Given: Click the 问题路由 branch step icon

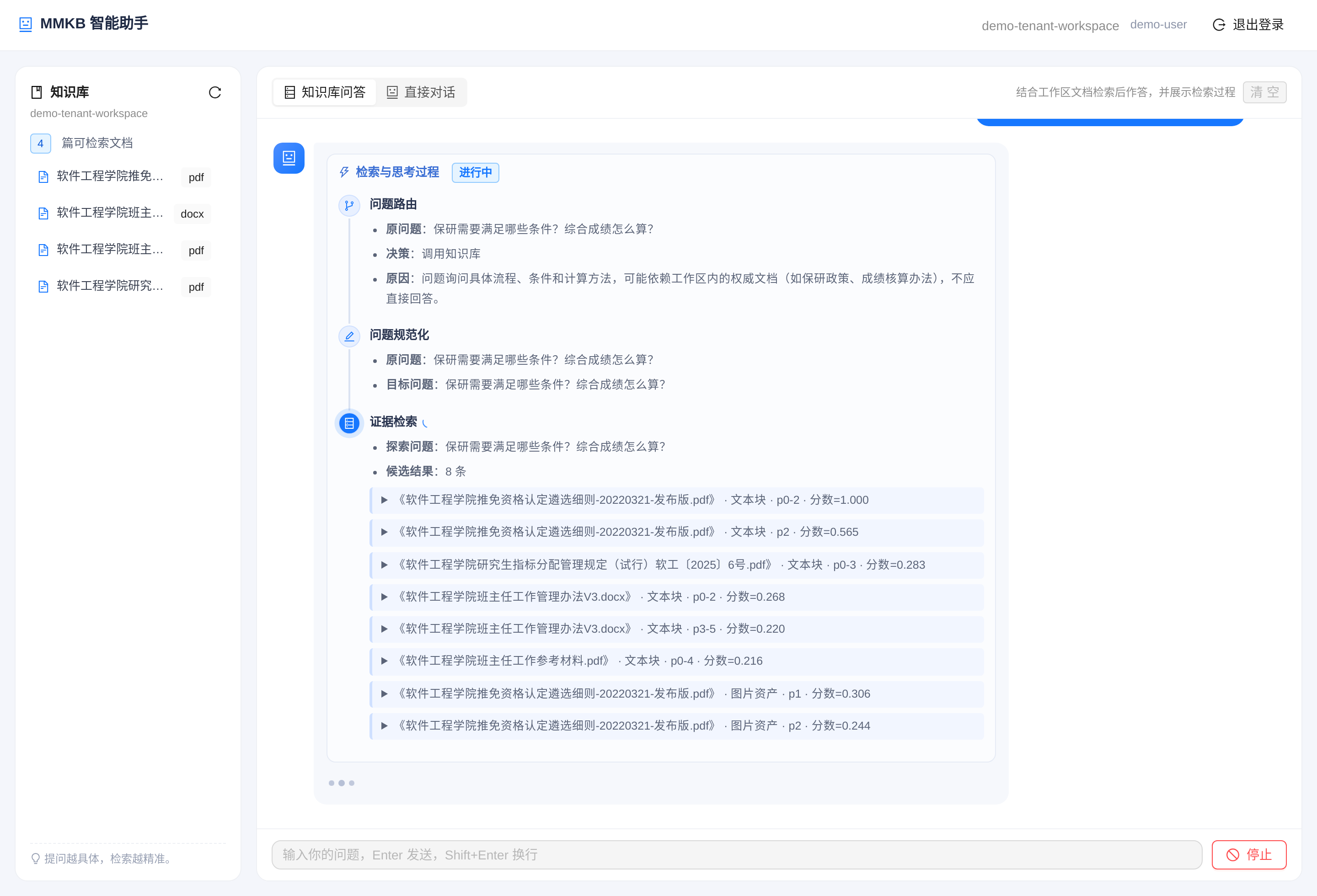Looking at the screenshot, I should [349, 205].
